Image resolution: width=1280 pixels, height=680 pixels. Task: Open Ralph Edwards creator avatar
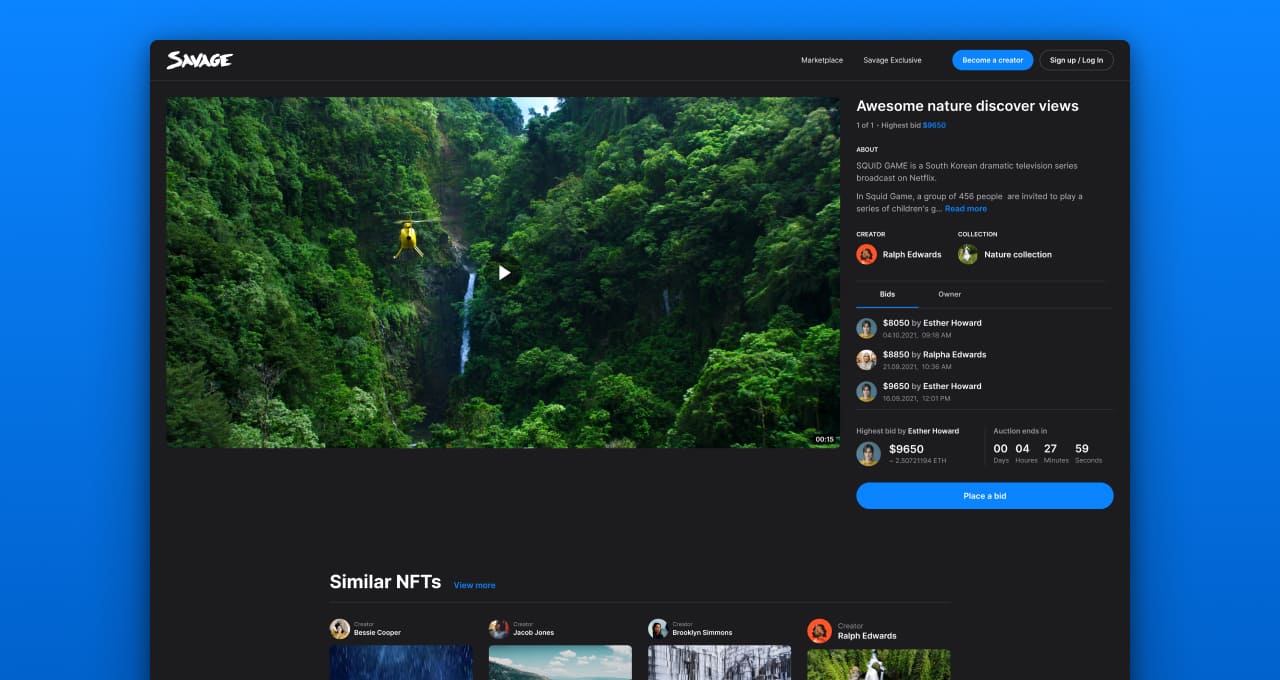point(866,254)
